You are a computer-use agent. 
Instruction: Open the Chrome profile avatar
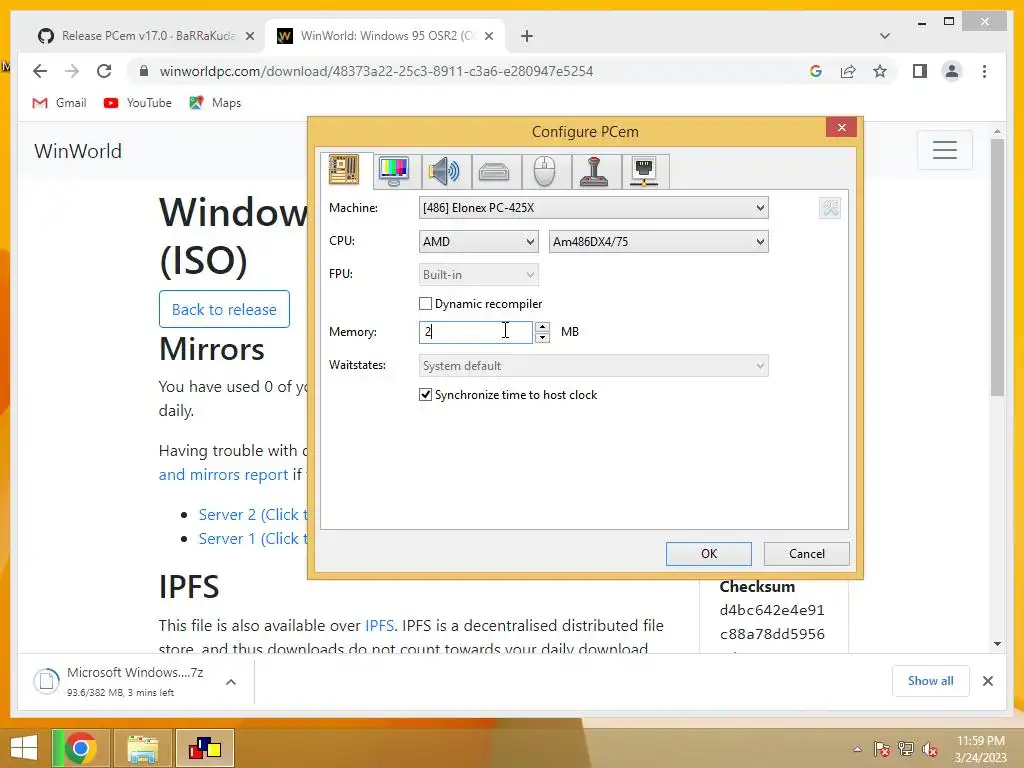[952, 71]
